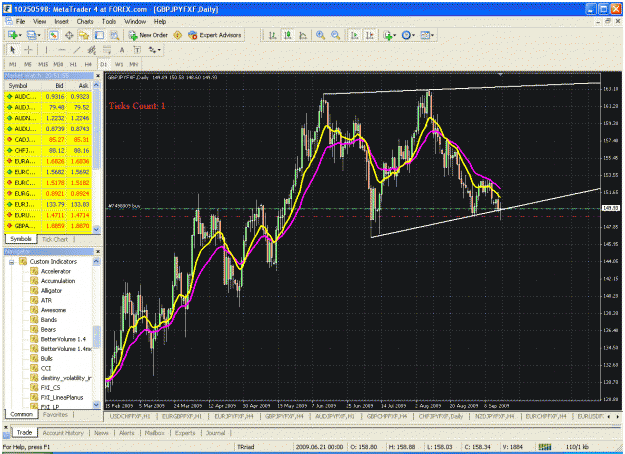Image resolution: width=625 pixels, height=454 pixels.
Task: Select the text label 'T' tool
Action: coord(137,50)
